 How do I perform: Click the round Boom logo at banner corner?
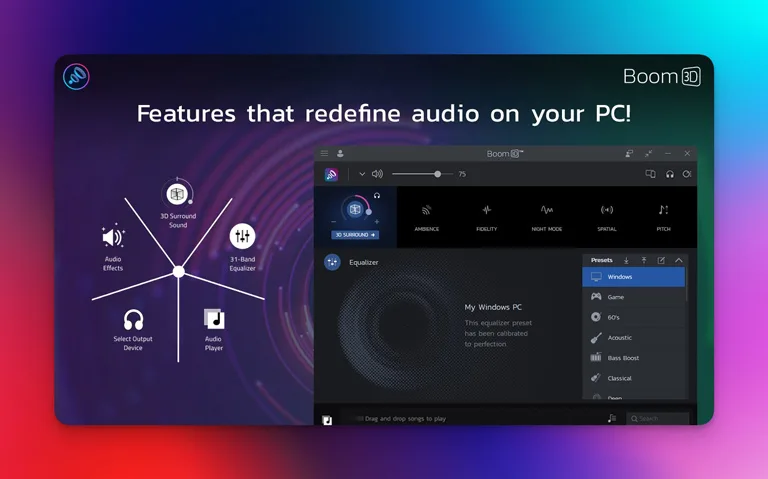coord(76,77)
